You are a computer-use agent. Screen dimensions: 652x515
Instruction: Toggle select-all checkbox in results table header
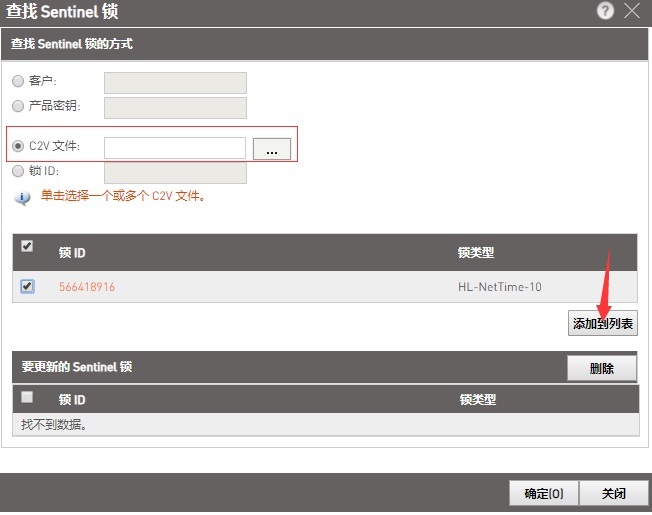pyautogui.click(x=27, y=246)
